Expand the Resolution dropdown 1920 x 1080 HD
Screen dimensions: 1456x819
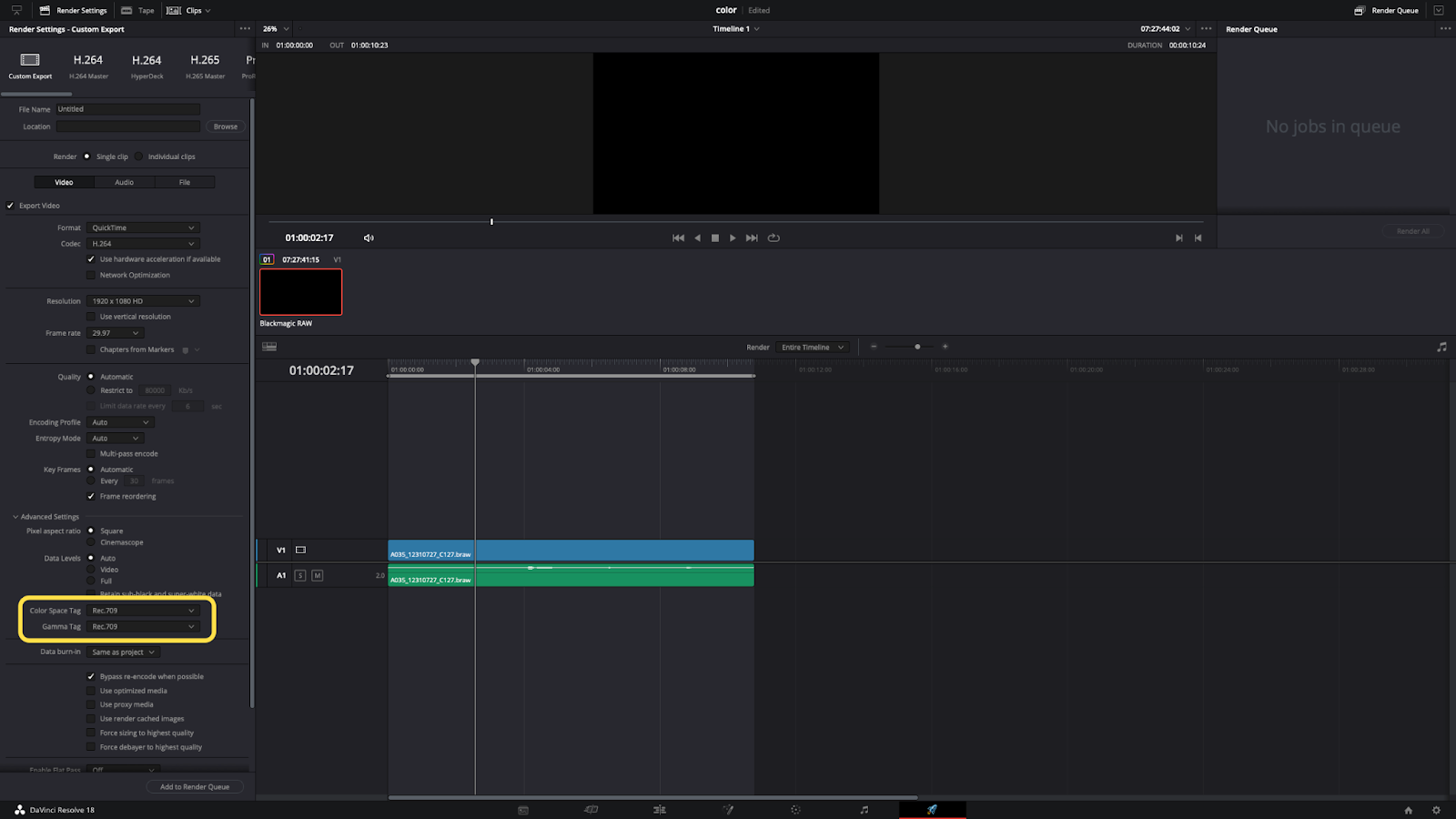pos(143,301)
